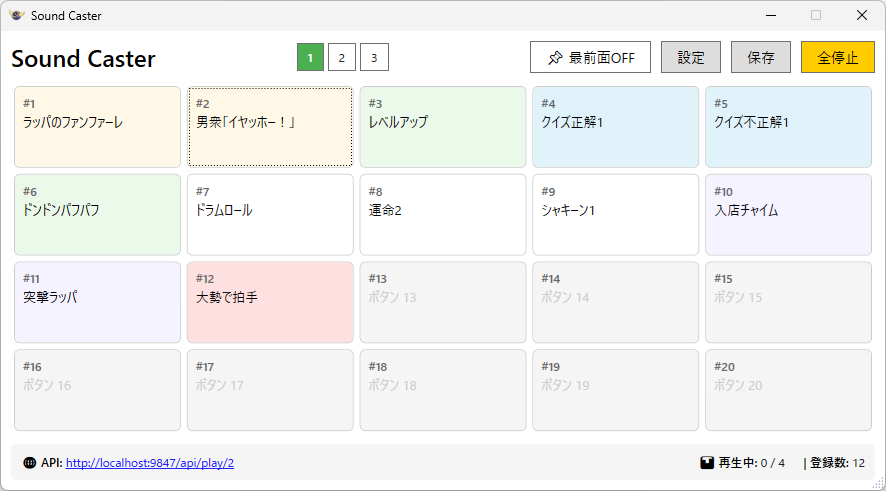This screenshot has width=886, height=491.
Task: Play sound #2 男衆「イヤッホー！」
Action: (270, 127)
